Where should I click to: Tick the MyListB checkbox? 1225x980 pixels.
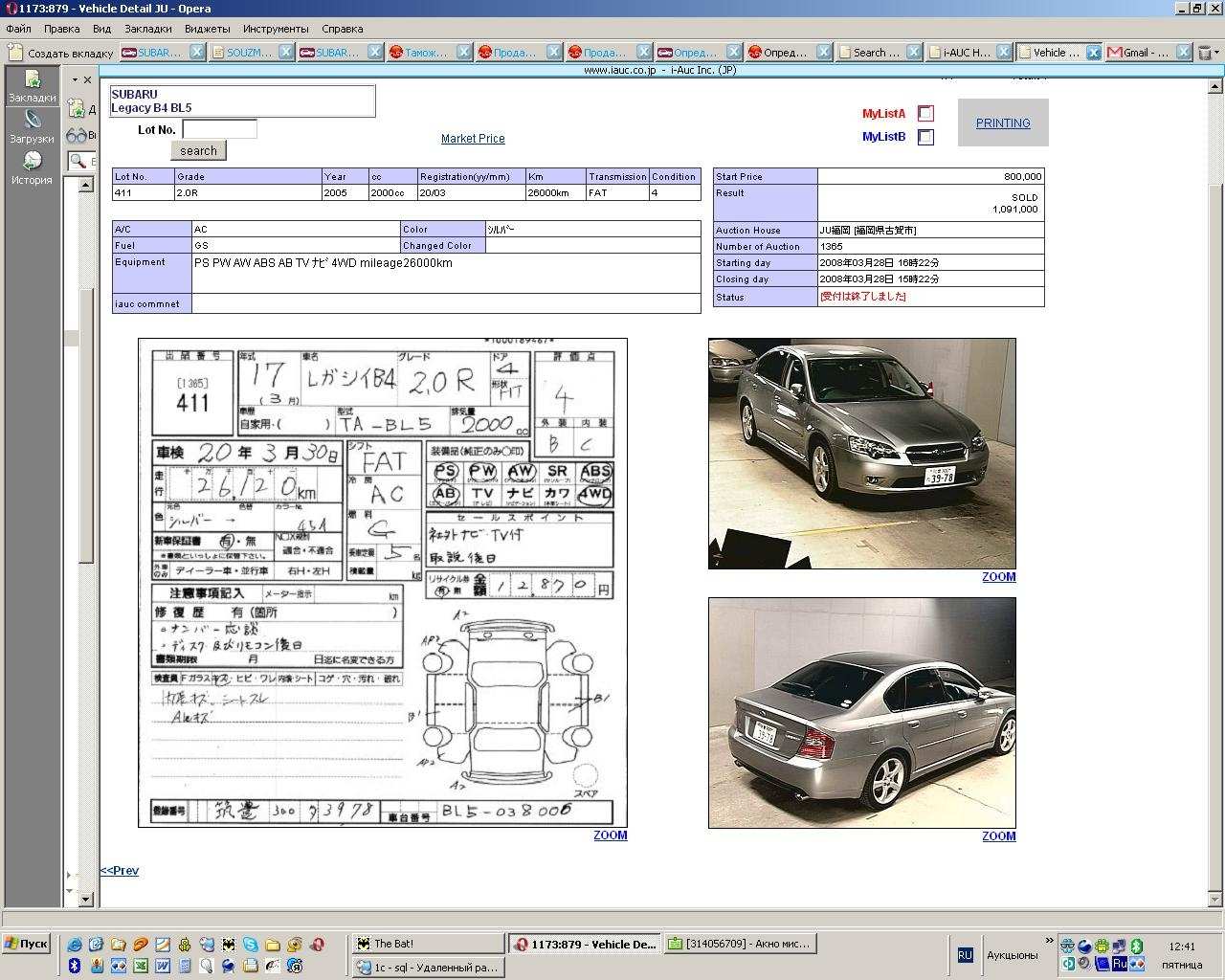pyautogui.click(x=925, y=137)
